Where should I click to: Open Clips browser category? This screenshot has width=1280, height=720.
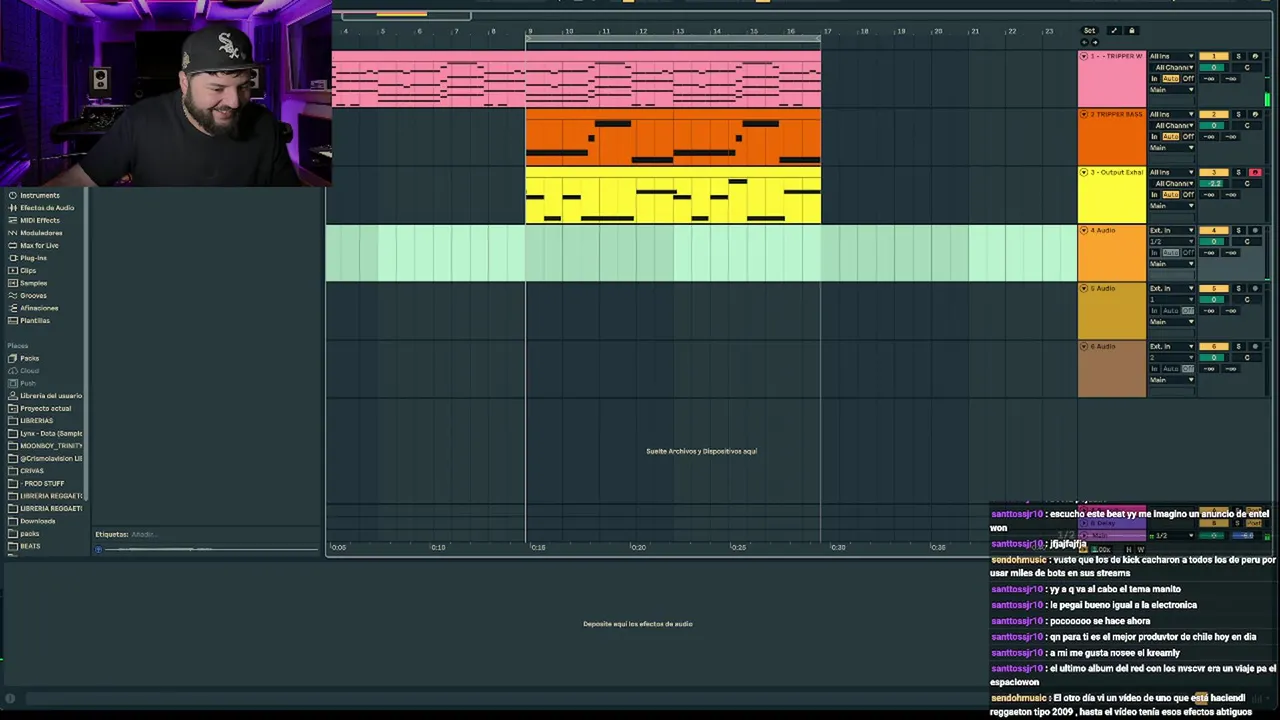tap(28, 270)
